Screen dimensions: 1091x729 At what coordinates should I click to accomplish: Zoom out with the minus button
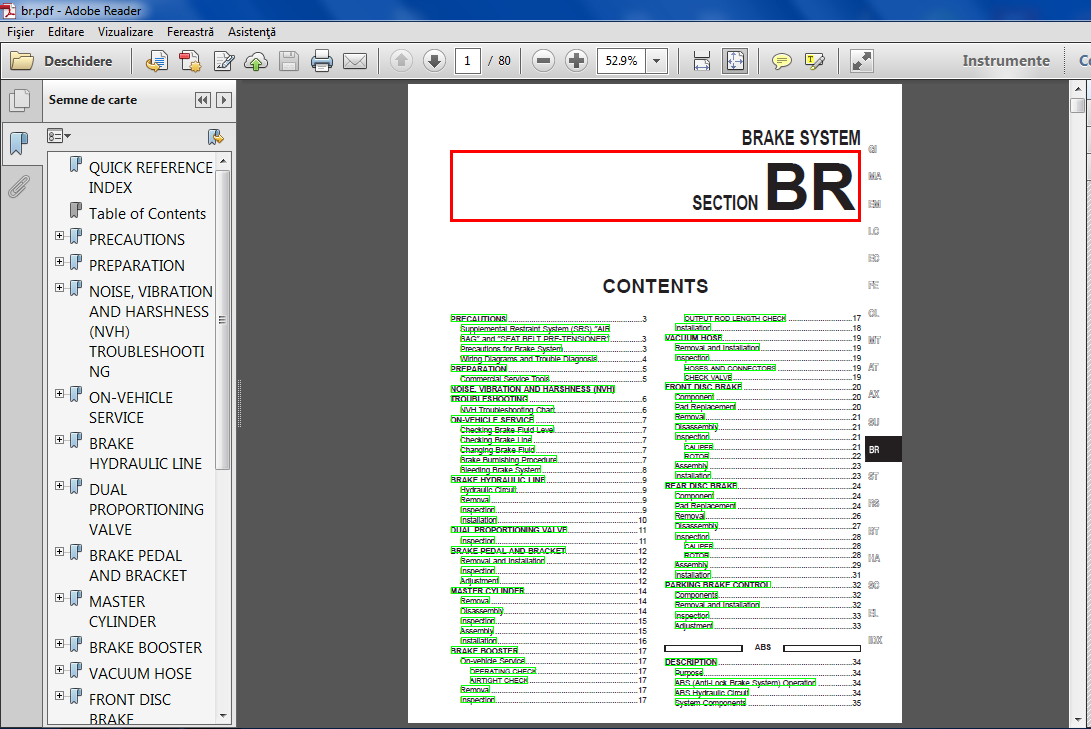click(543, 61)
